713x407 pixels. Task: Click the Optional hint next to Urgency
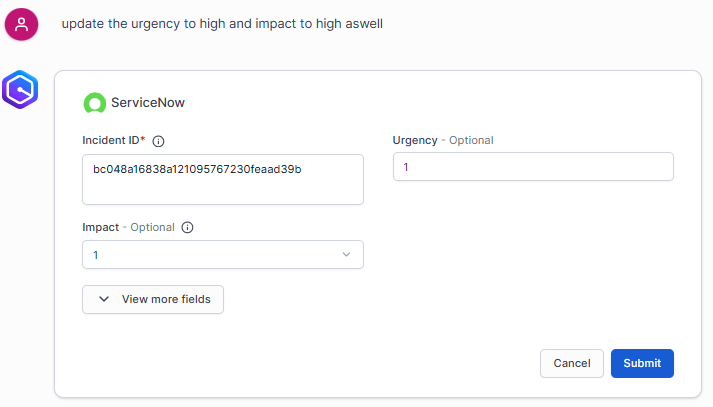[471, 140]
